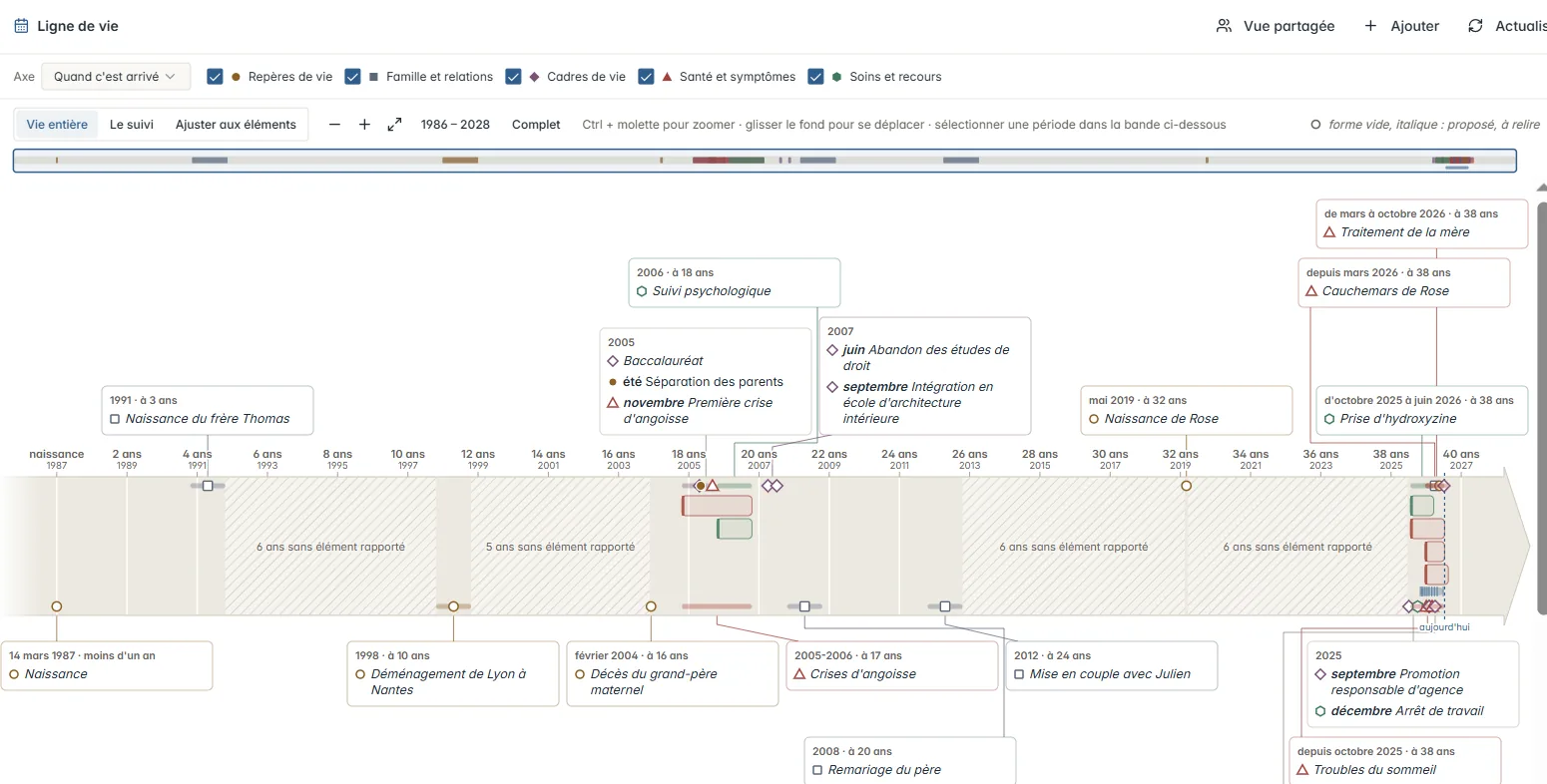1547x784 pixels.
Task: Switch to the Le suivi view
Action: click(132, 125)
